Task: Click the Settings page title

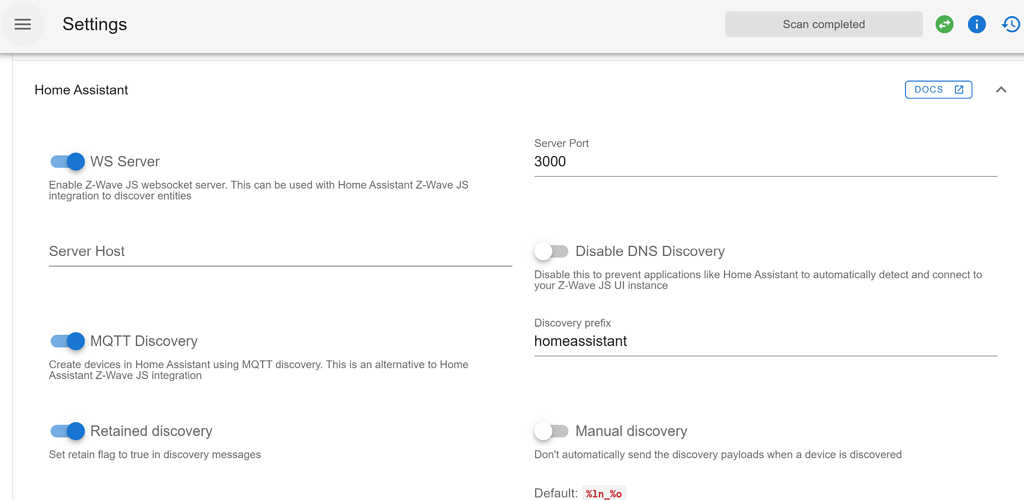Action: coord(95,24)
